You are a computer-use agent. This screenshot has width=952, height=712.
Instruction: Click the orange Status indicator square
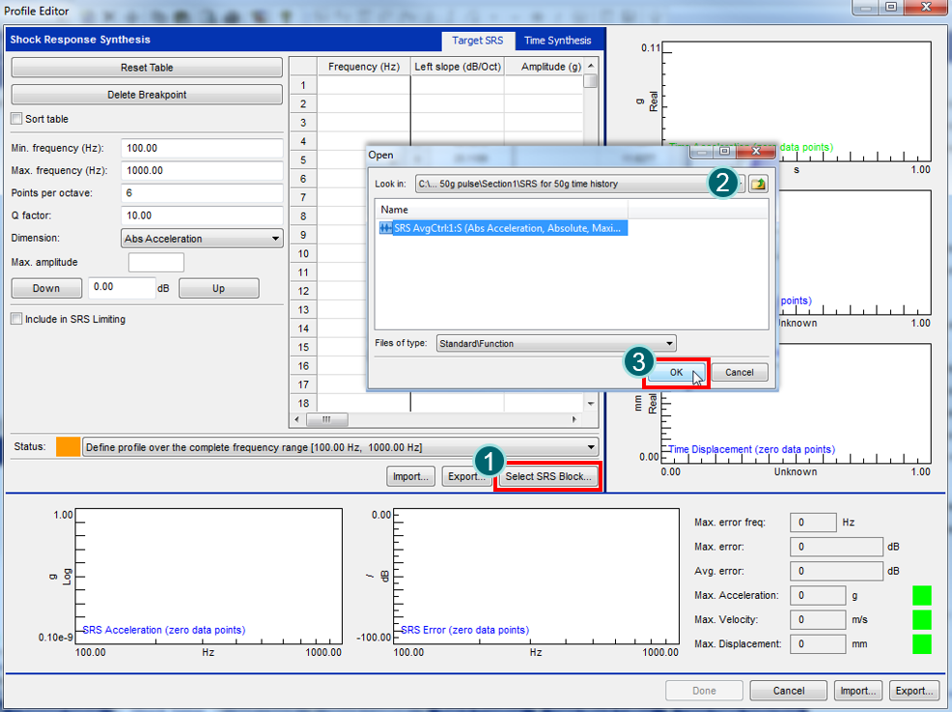[68, 447]
